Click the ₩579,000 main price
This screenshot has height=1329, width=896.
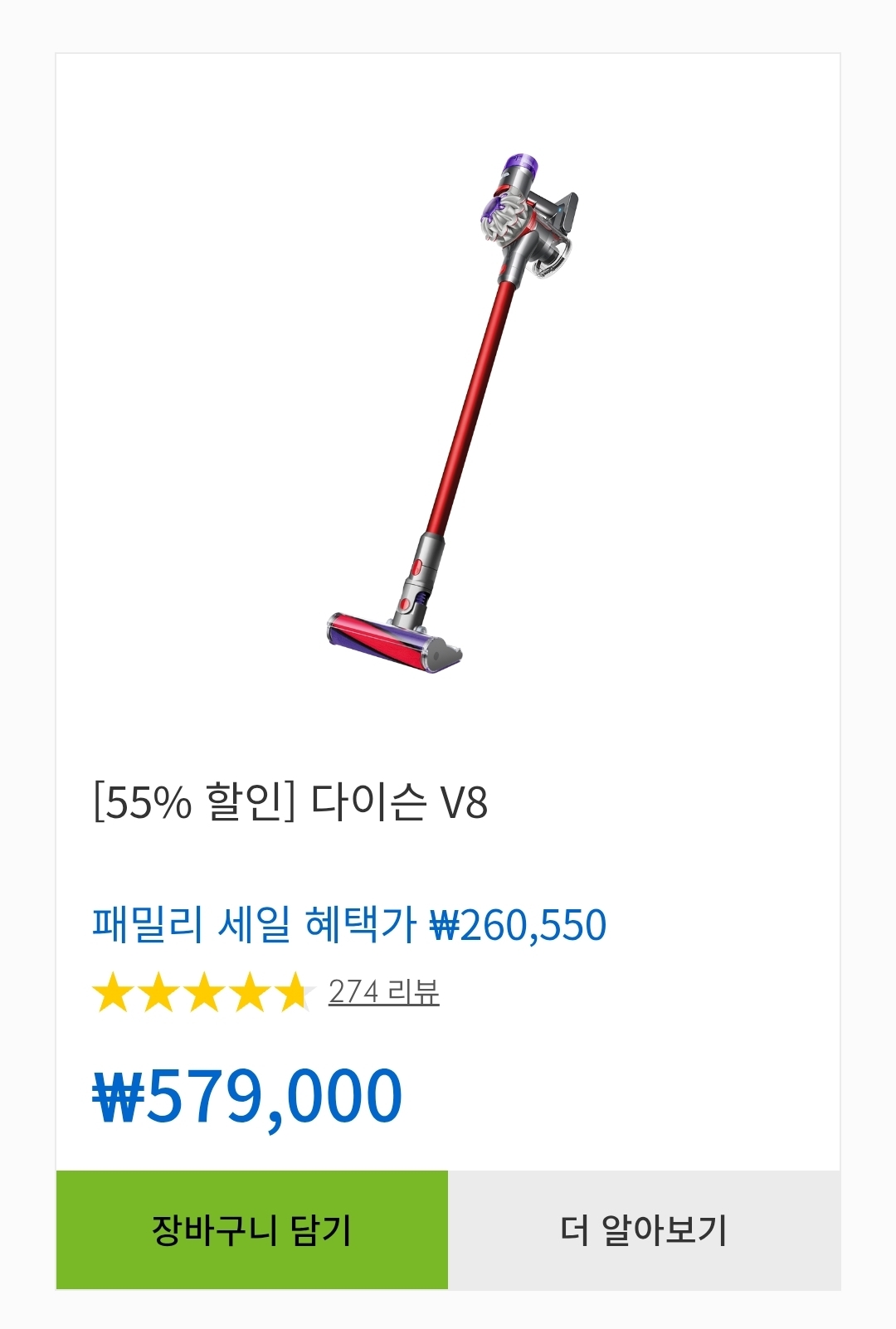click(x=247, y=1096)
